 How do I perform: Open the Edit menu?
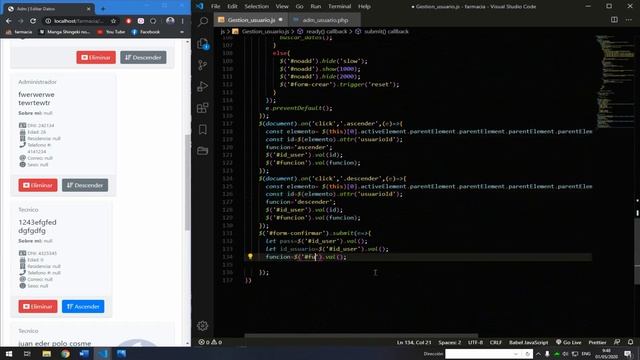point(232,7)
